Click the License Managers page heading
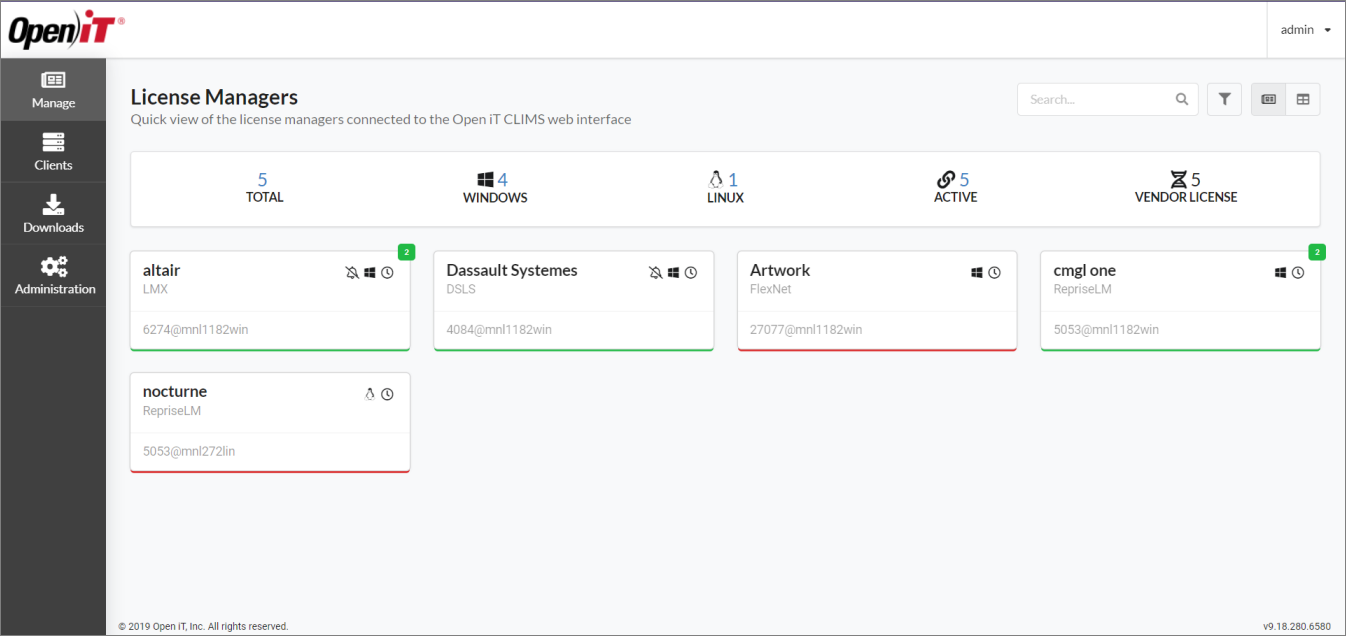 [x=214, y=97]
